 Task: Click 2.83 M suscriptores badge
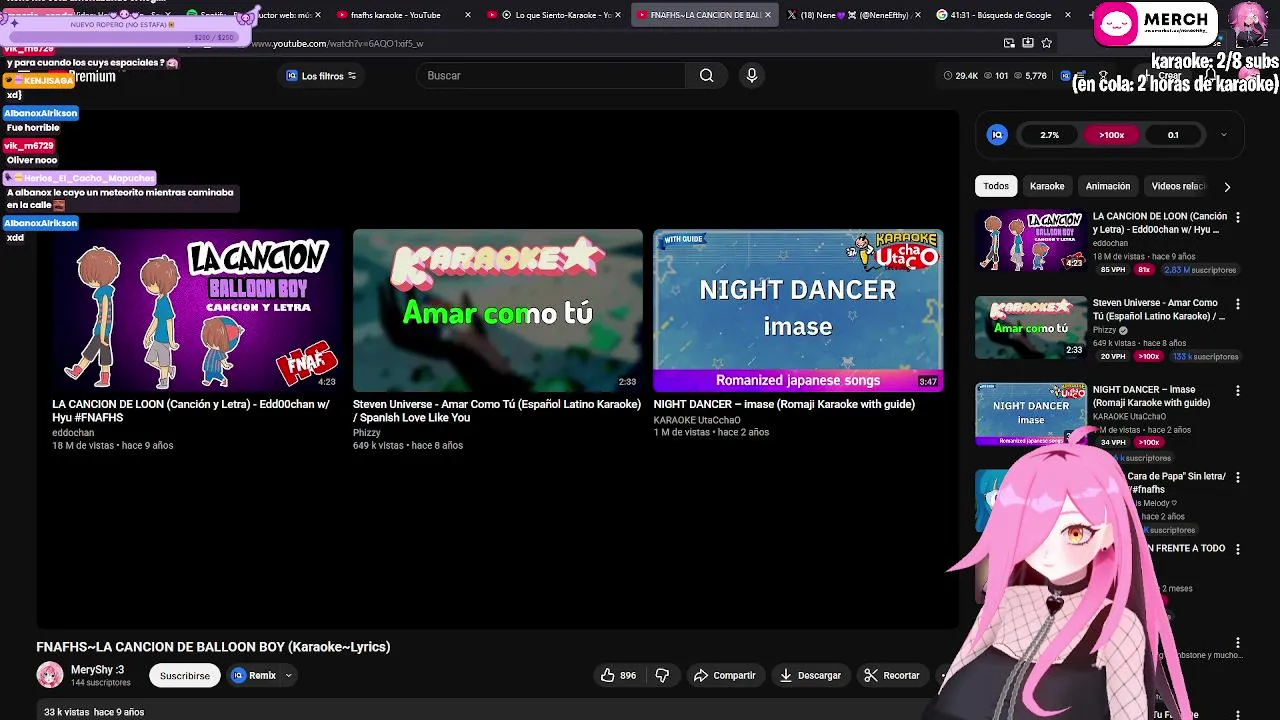(x=1200, y=270)
